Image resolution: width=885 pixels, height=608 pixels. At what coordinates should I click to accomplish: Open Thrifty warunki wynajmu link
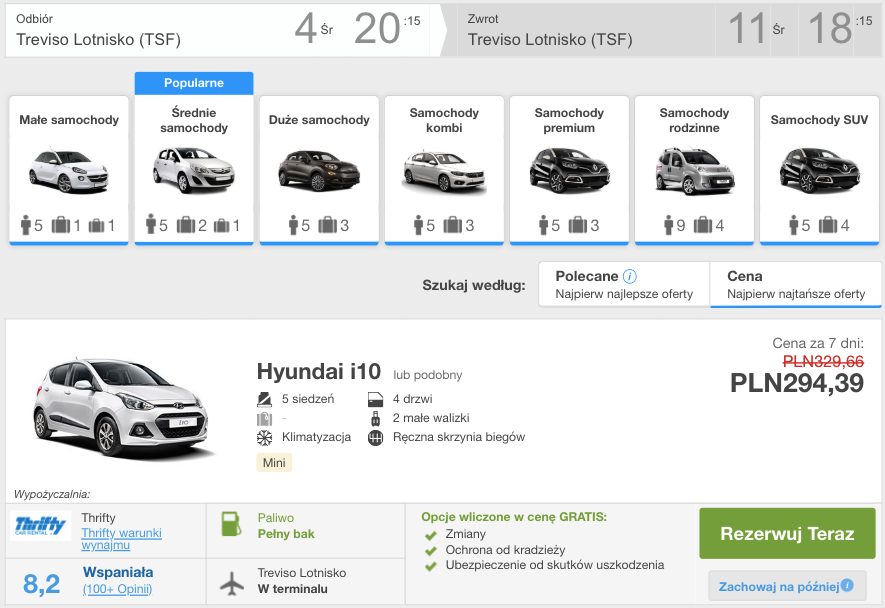click(x=121, y=539)
